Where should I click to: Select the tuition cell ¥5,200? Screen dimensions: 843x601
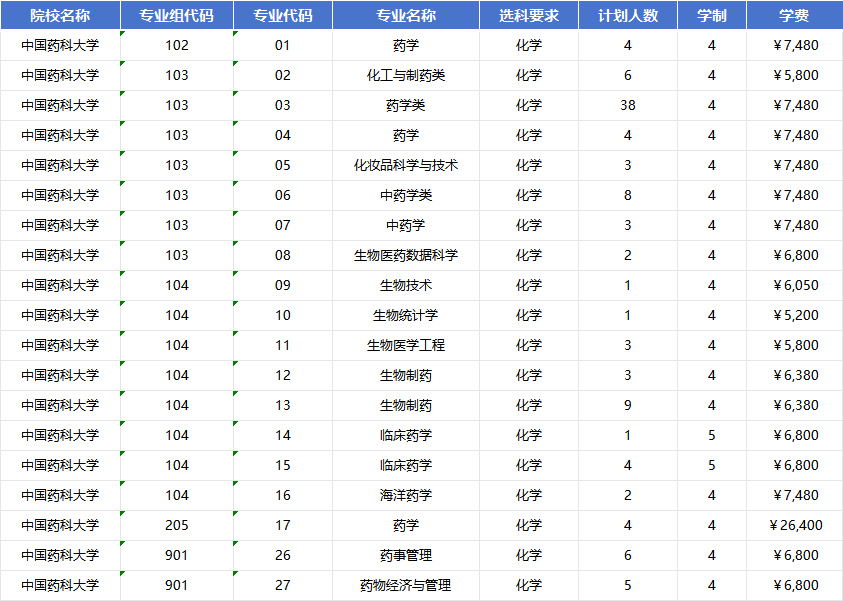point(795,315)
